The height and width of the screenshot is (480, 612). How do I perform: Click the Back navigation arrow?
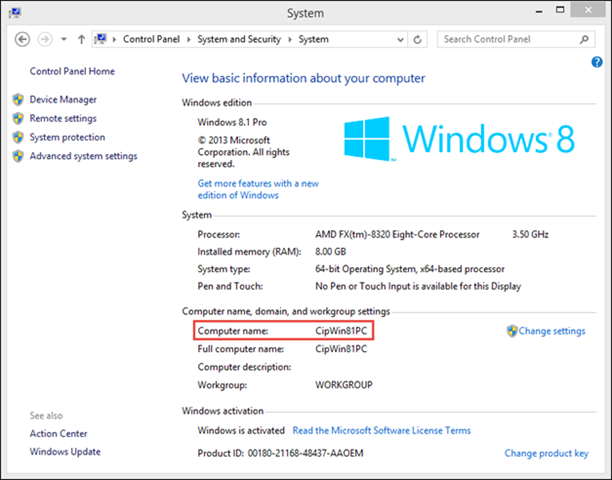pos(22,39)
